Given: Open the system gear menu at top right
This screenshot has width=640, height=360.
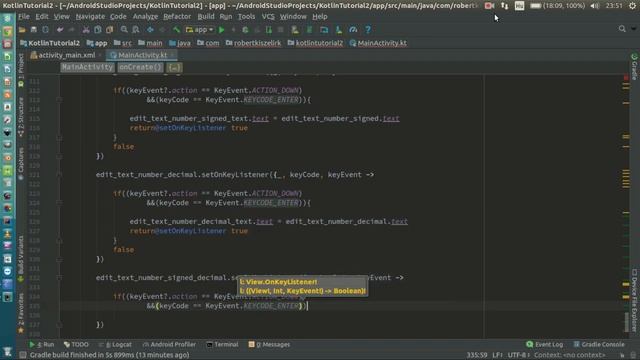Looking at the screenshot, I should pyautogui.click(x=632, y=6).
